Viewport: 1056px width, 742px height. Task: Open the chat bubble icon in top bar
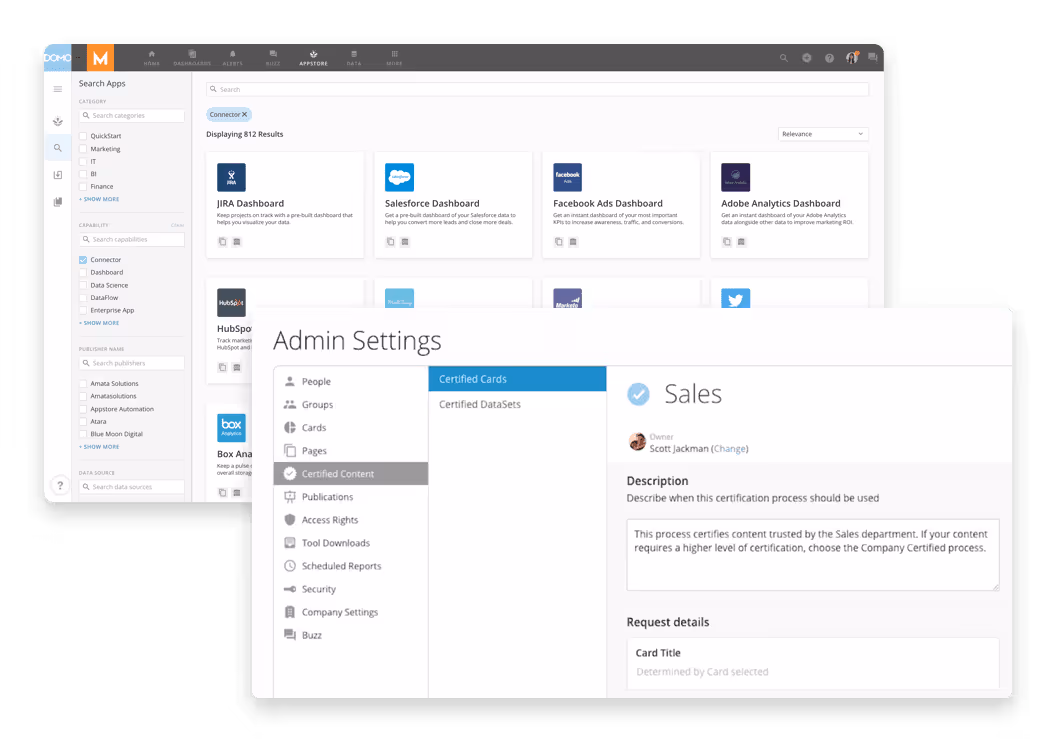coord(873,58)
